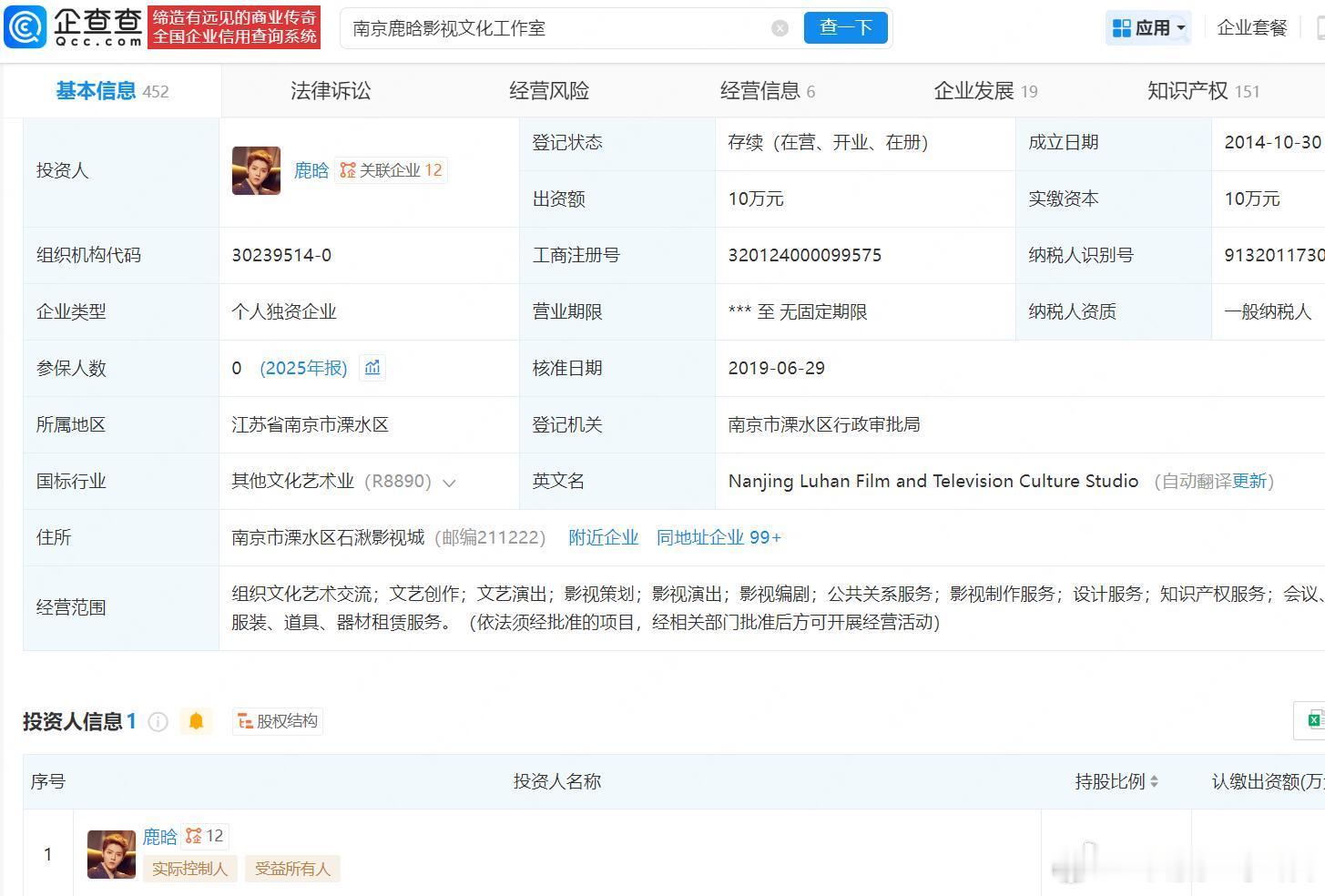Click the 查一下 search button
This screenshot has height=896, width=1325.
click(845, 27)
